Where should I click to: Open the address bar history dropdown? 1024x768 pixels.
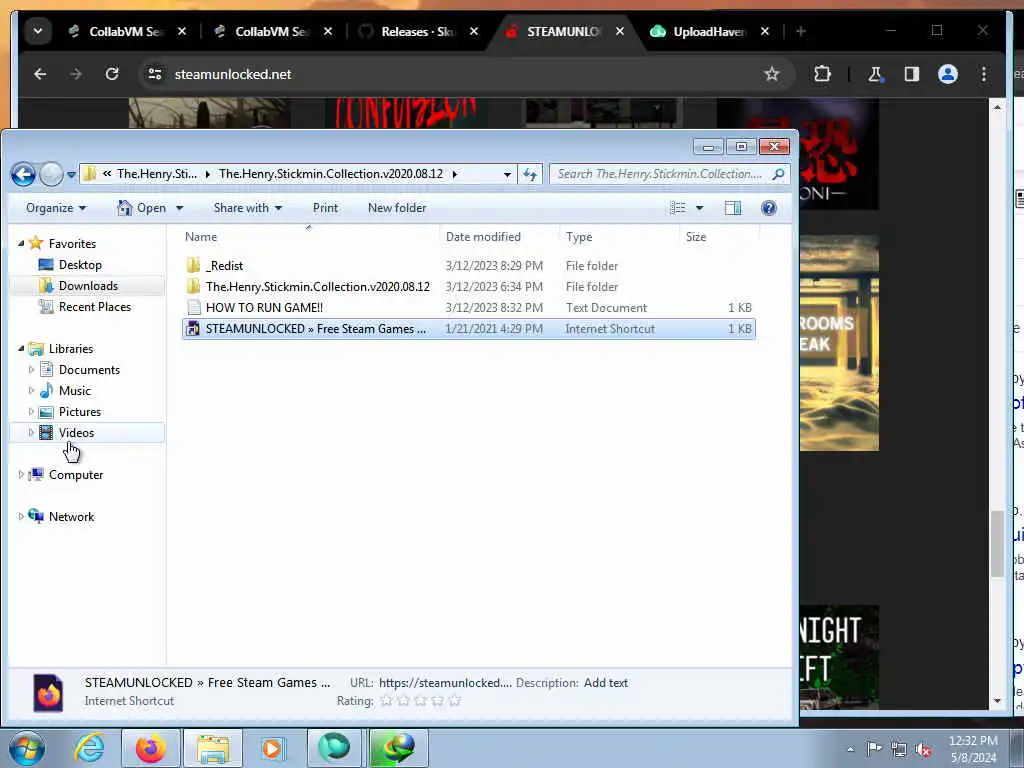tap(507, 174)
